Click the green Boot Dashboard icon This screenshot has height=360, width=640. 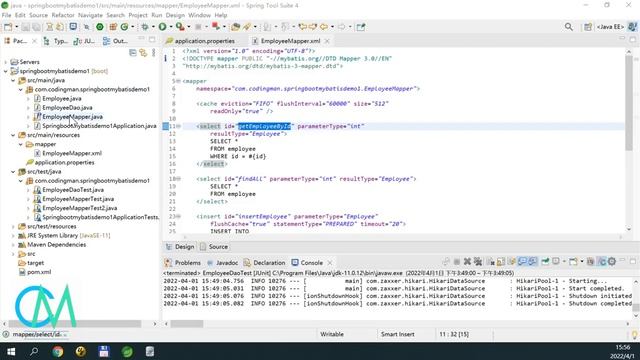(100, 27)
